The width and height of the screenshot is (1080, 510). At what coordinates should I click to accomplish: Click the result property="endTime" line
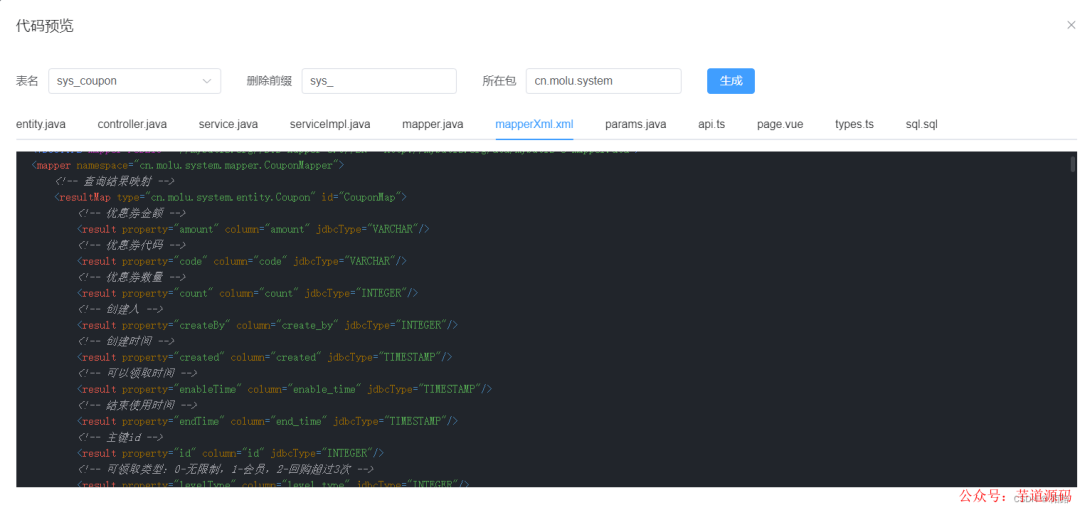pos(268,420)
